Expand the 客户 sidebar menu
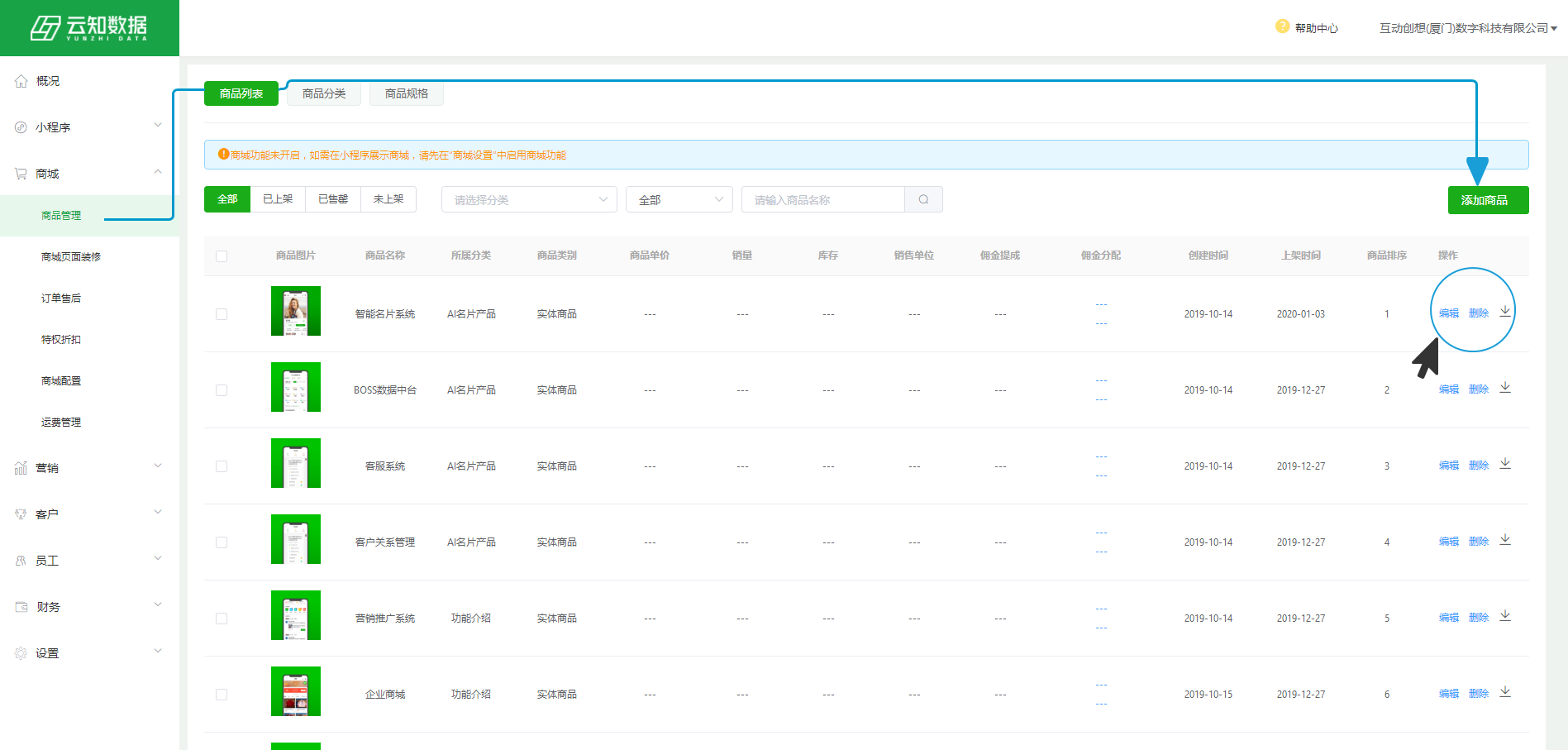 pos(158,513)
